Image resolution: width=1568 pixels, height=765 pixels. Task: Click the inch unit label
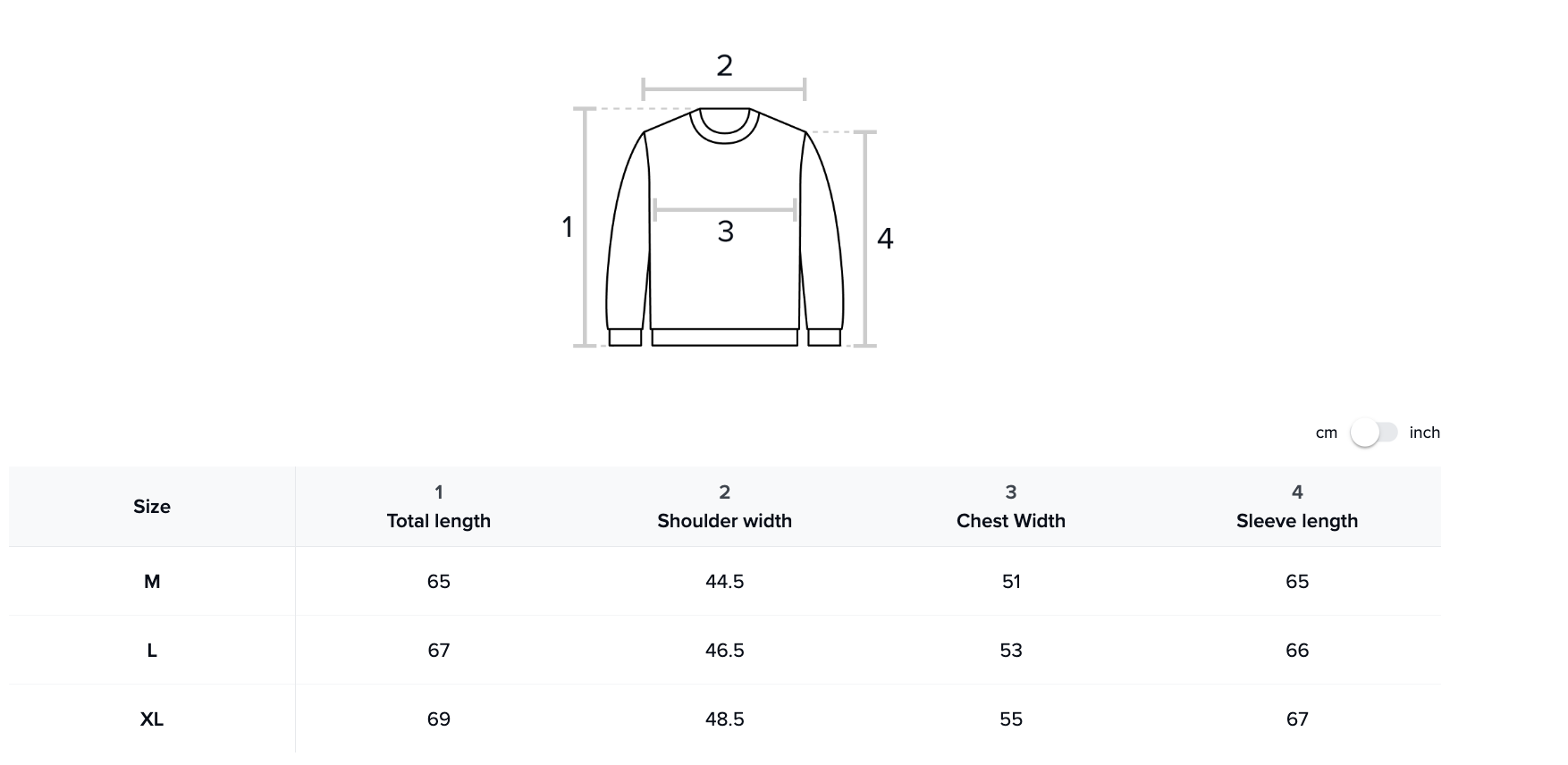pos(1424,433)
